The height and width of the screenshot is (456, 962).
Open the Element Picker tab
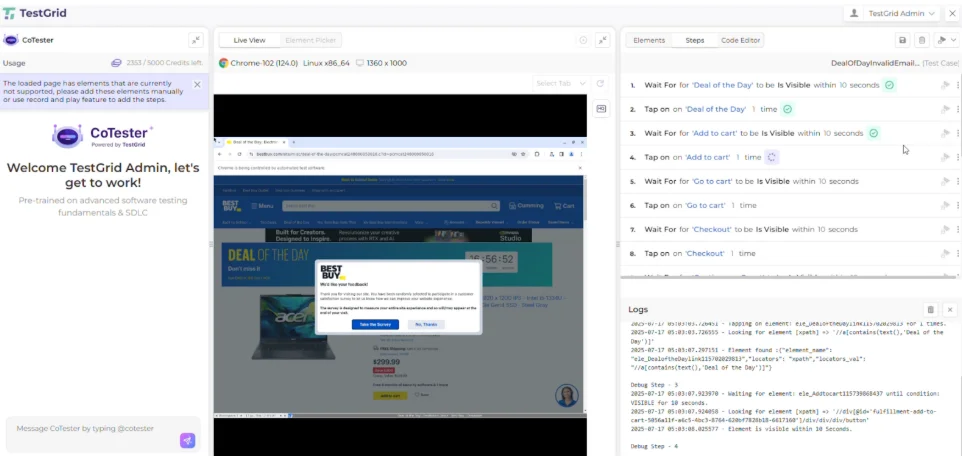point(310,41)
